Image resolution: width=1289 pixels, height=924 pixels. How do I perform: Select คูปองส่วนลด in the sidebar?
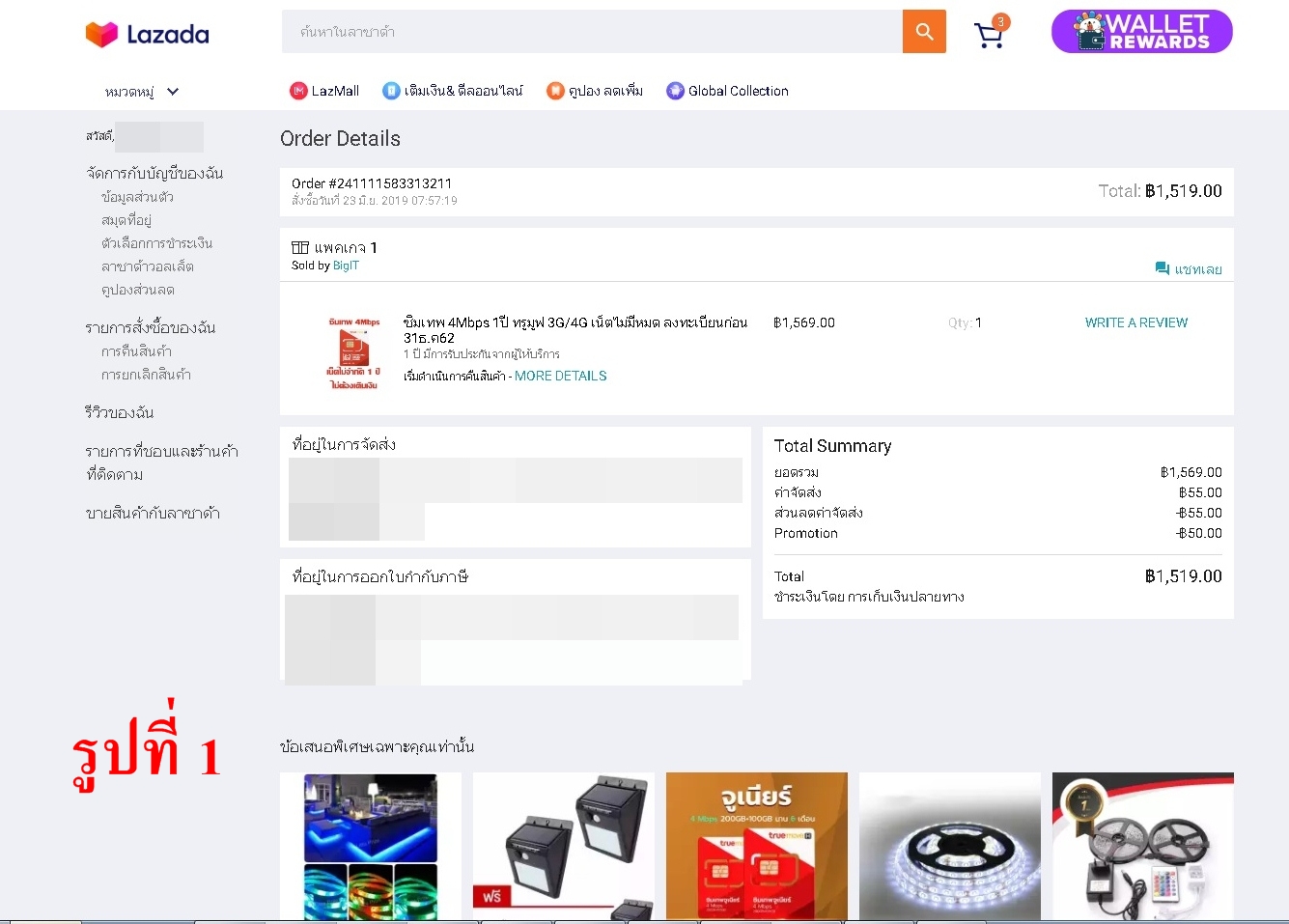138,290
